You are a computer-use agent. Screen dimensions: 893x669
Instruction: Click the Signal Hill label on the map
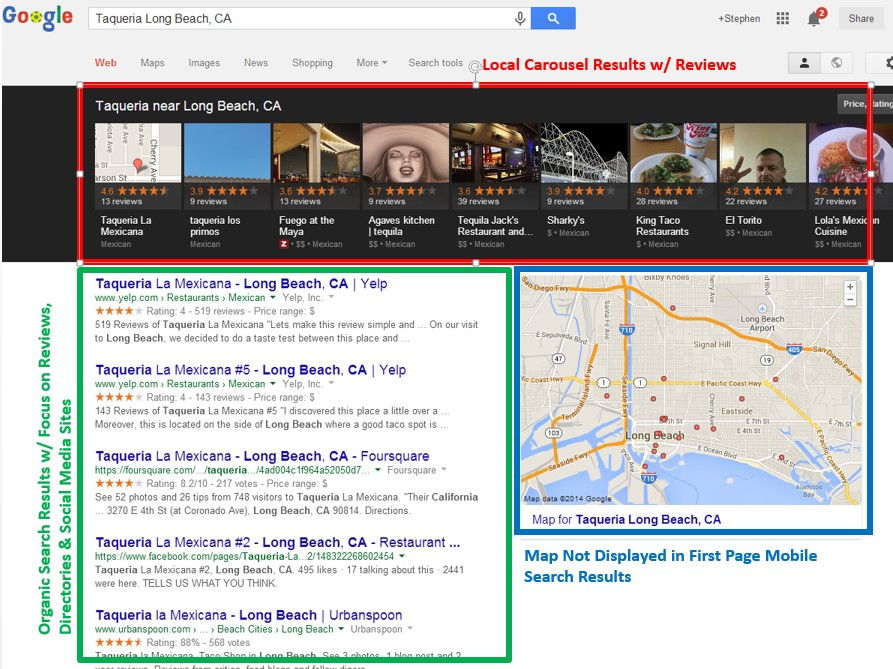pyautogui.click(x=712, y=344)
